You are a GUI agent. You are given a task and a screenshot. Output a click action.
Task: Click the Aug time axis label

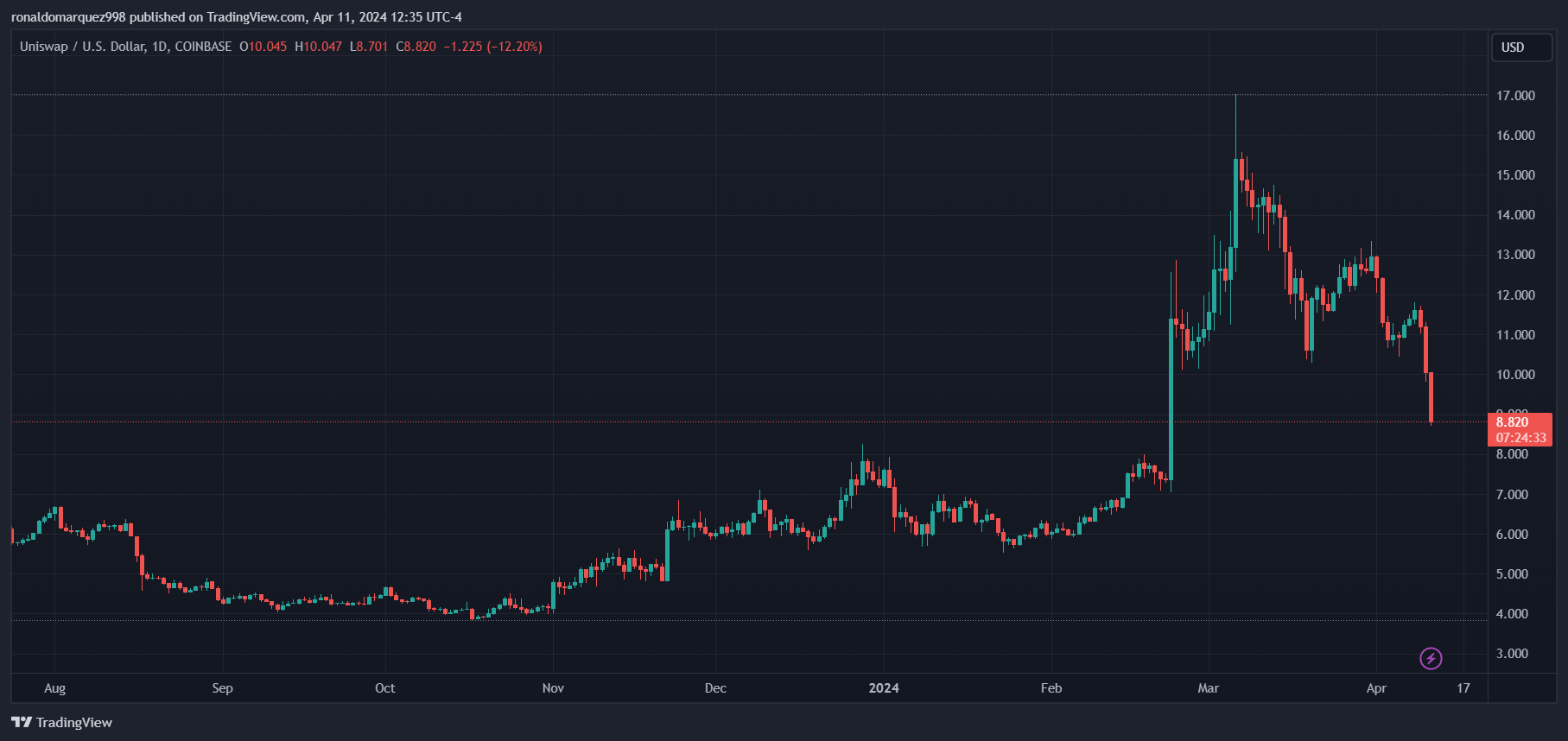[x=54, y=688]
